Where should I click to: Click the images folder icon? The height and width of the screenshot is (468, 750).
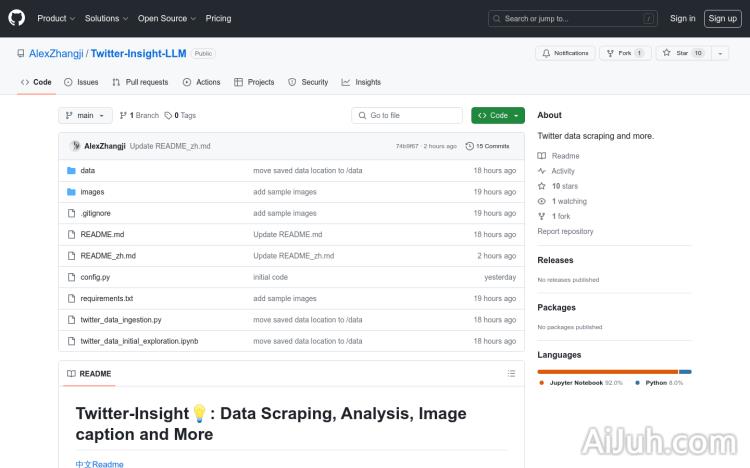point(71,192)
